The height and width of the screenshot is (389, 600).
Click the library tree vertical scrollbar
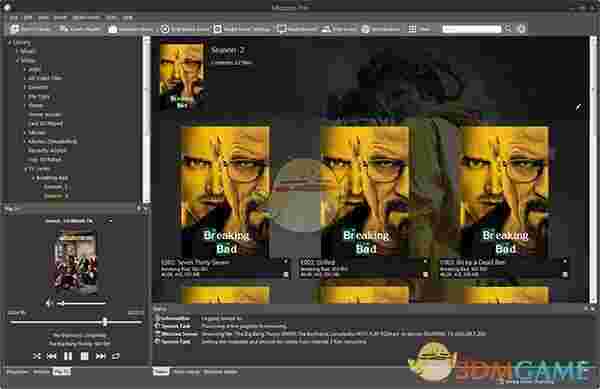coord(146,119)
